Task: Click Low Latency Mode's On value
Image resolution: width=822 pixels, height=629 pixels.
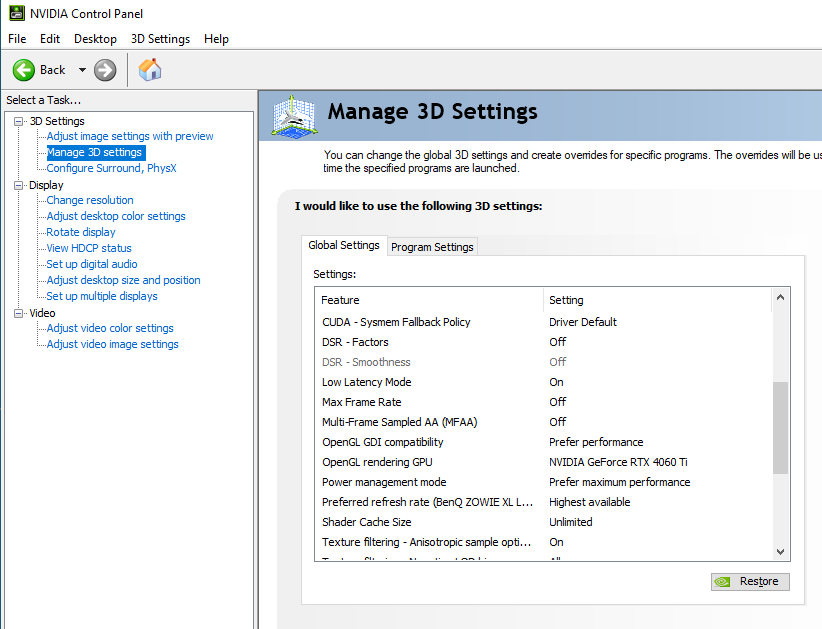Action: point(556,382)
